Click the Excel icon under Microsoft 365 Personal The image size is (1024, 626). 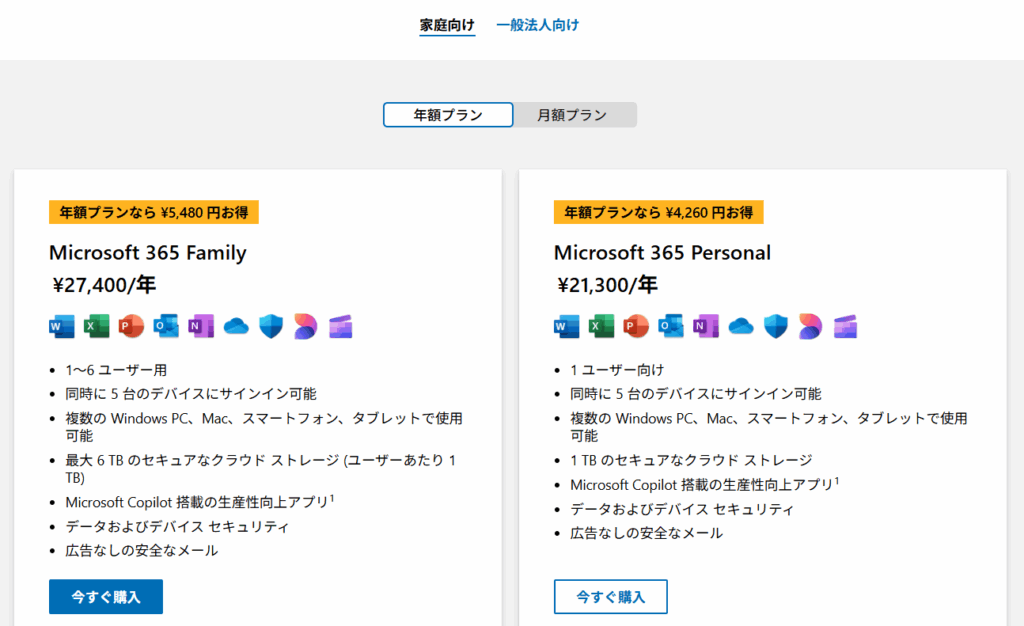click(601, 326)
